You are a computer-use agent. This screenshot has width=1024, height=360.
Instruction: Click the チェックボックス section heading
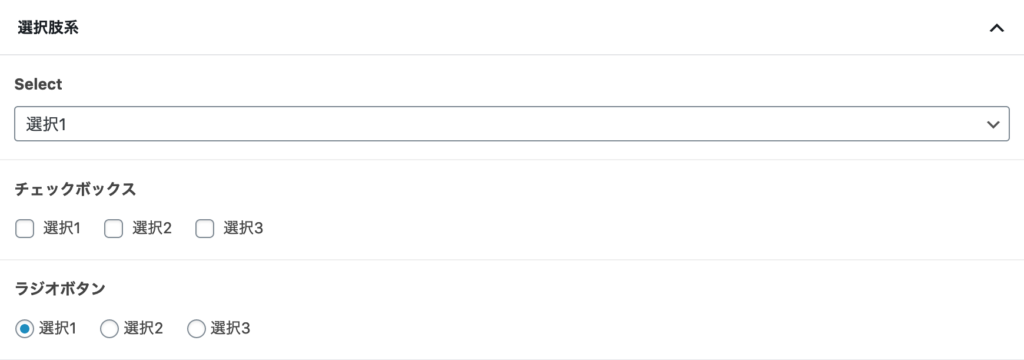coord(75,189)
